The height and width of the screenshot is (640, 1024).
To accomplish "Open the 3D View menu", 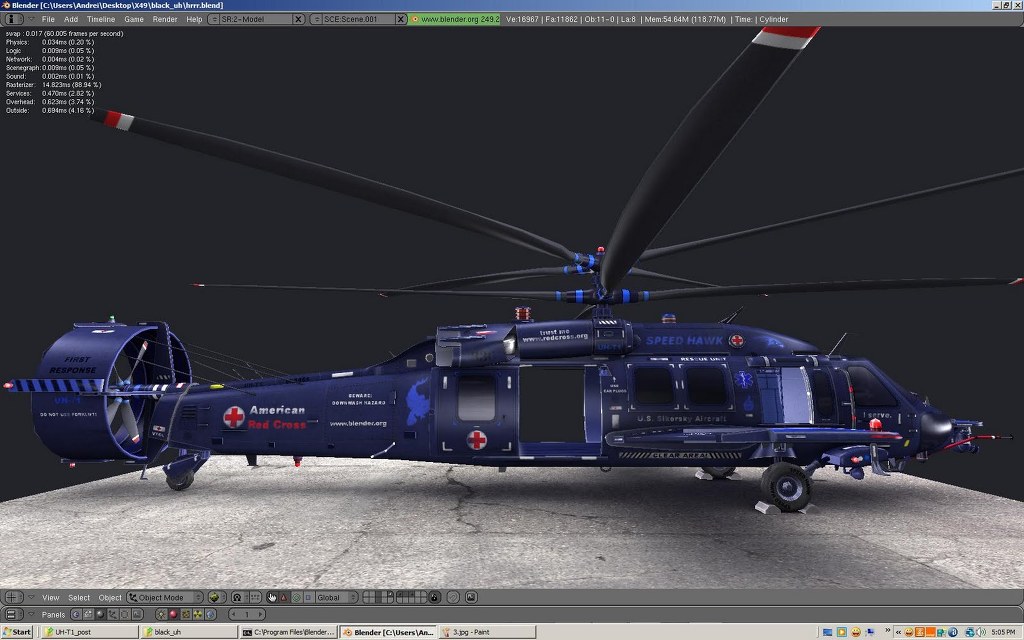I will 50,598.
